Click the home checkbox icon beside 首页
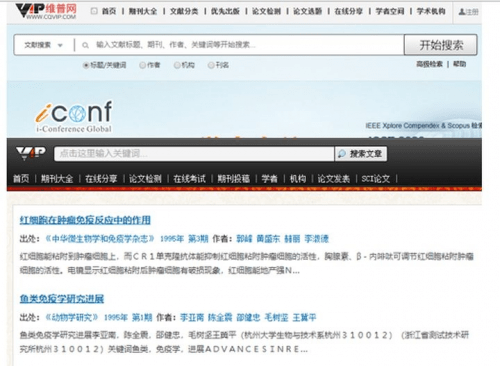Screen dimensions: 500x366 94,11
